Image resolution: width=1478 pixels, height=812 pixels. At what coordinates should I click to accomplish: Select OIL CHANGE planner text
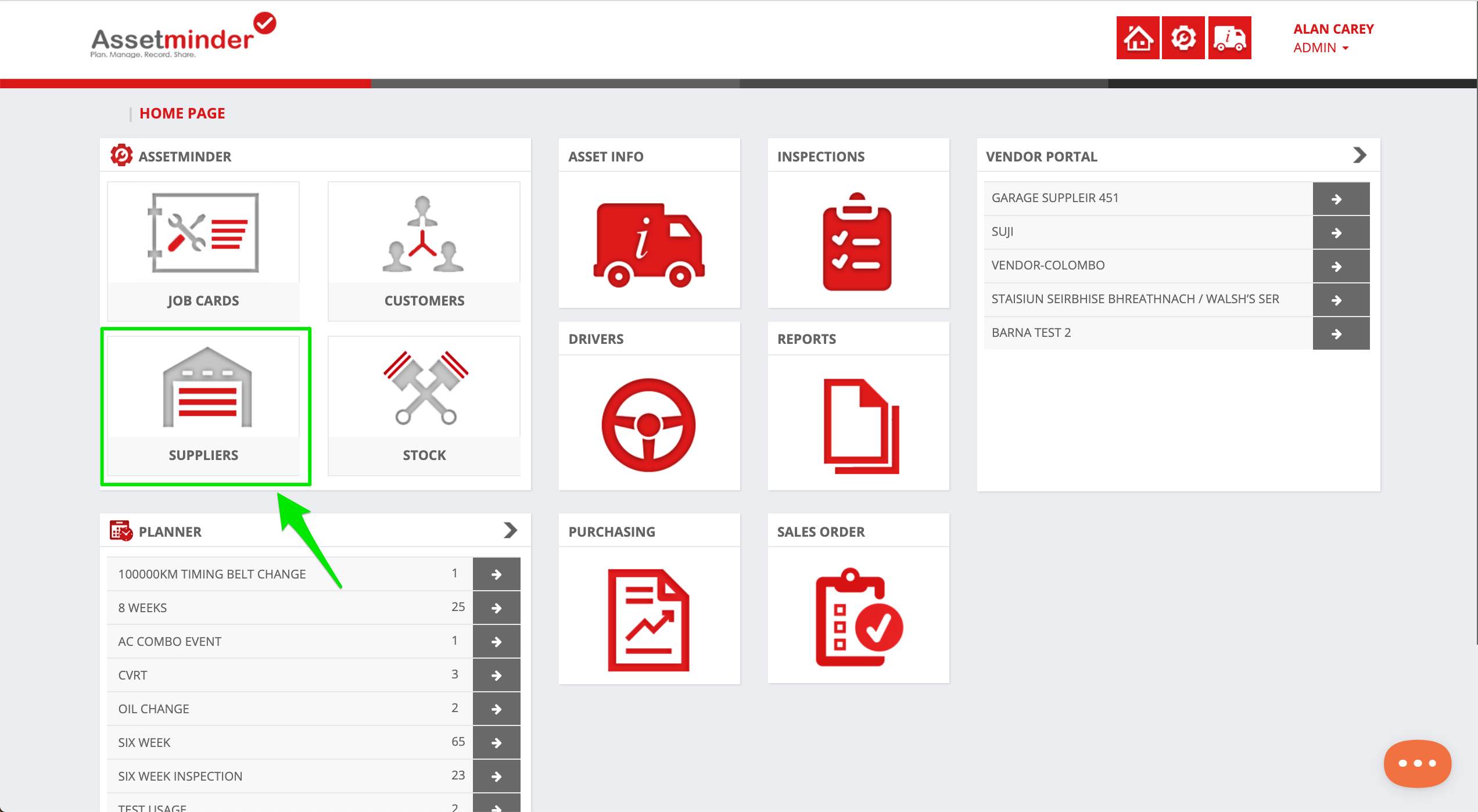[x=153, y=709]
